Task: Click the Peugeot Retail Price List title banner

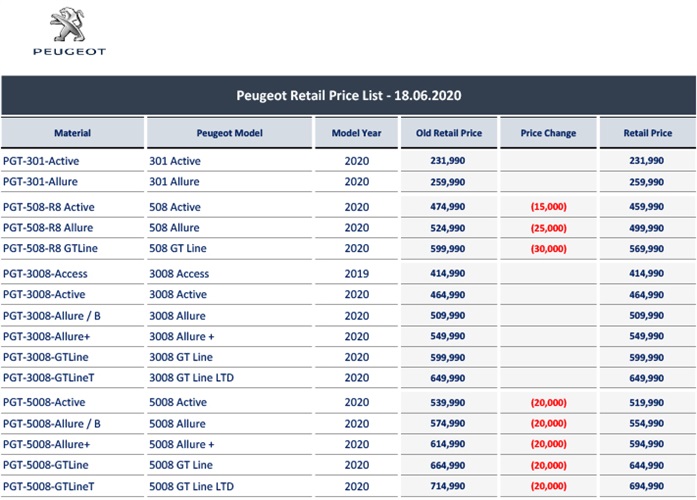Action: tap(348, 95)
